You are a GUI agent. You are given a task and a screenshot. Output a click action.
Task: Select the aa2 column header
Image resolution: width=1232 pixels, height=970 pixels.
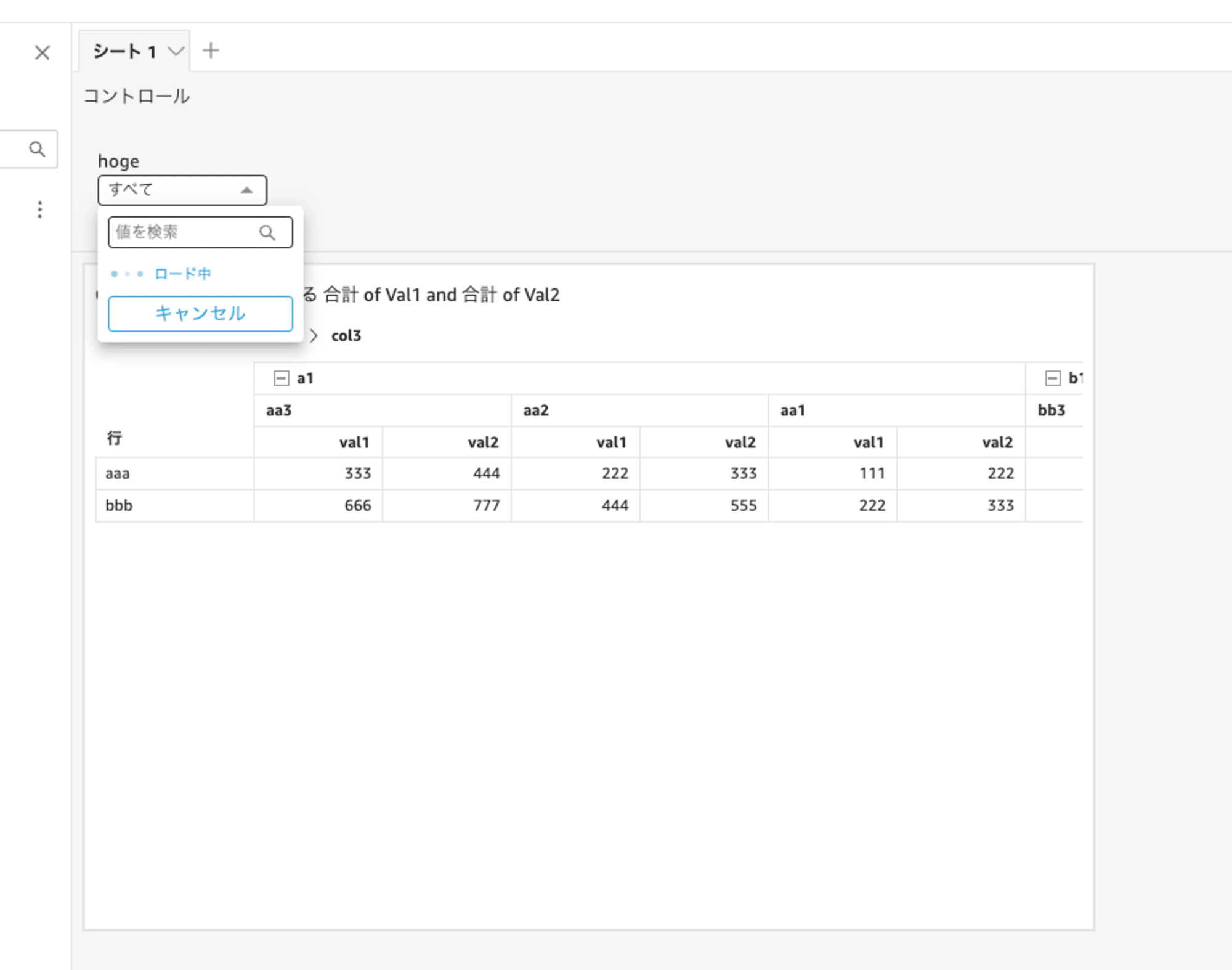pyautogui.click(x=640, y=410)
